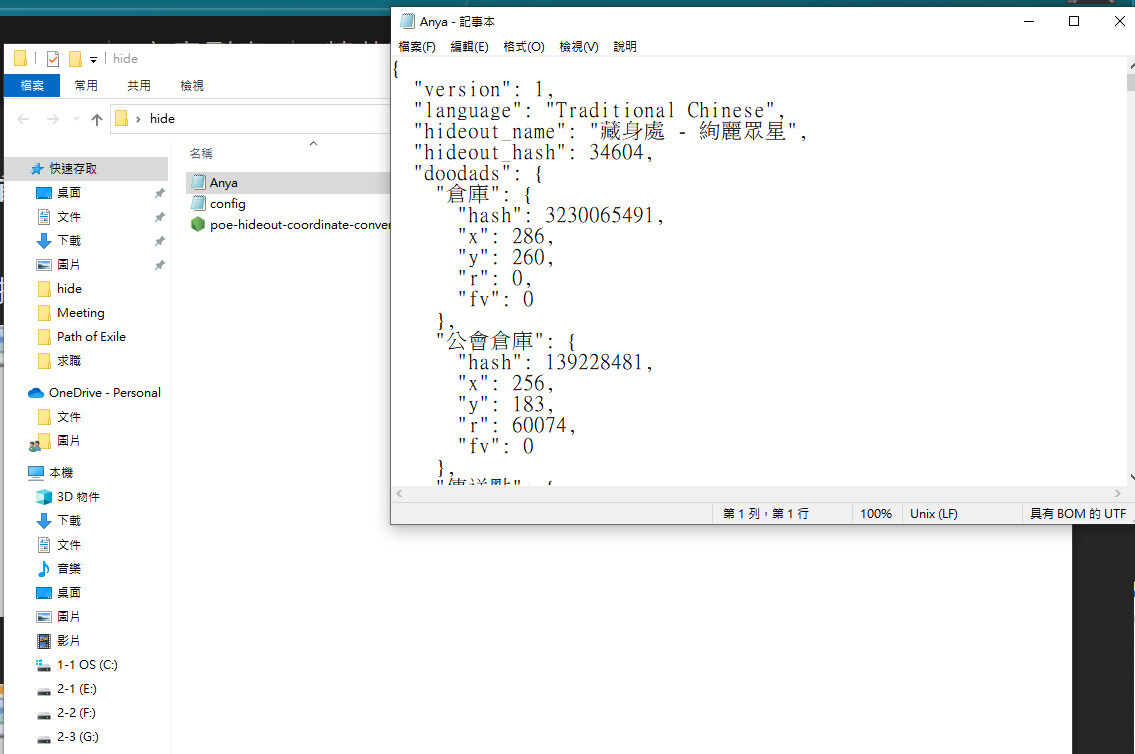The width and height of the screenshot is (1135, 754).
Task: Open the 檔案 tab in Explorer ribbon
Action: pos(32,85)
